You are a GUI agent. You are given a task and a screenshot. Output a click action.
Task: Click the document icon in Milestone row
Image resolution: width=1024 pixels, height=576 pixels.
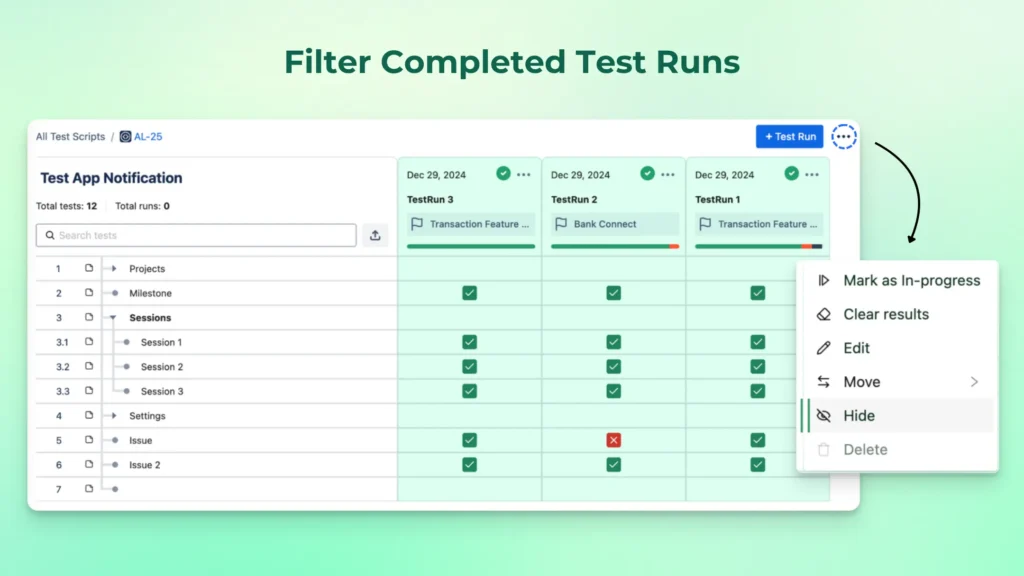(89, 293)
